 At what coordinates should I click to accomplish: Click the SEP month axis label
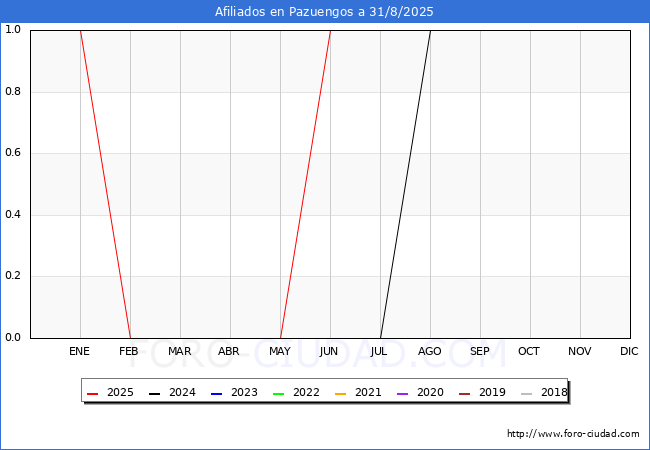[480, 351]
